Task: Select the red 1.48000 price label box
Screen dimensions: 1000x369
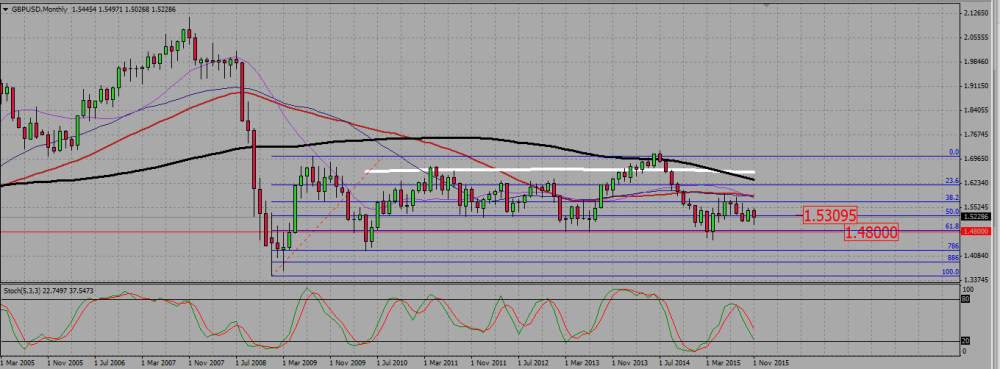Action: [872, 233]
